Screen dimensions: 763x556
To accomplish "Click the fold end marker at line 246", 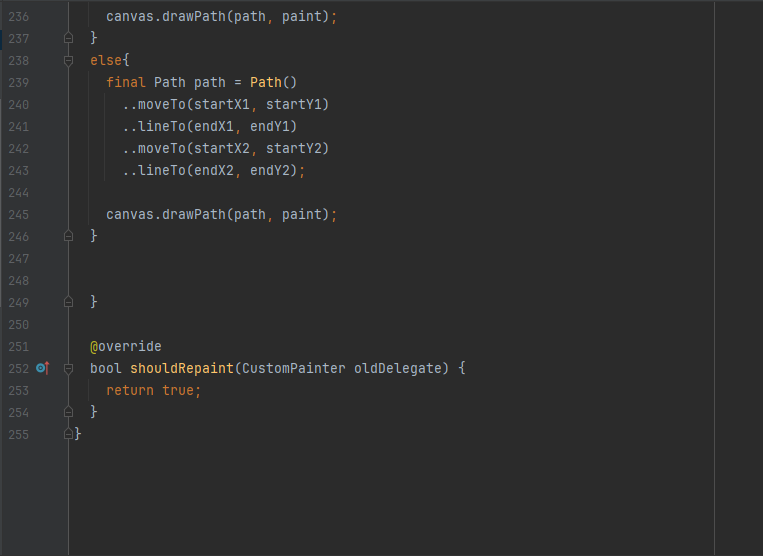I will pos(69,236).
